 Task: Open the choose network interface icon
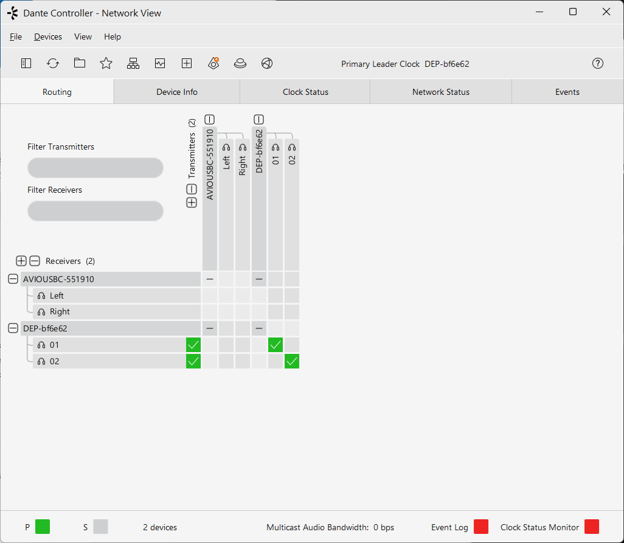pyautogui.click(x=133, y=63)
